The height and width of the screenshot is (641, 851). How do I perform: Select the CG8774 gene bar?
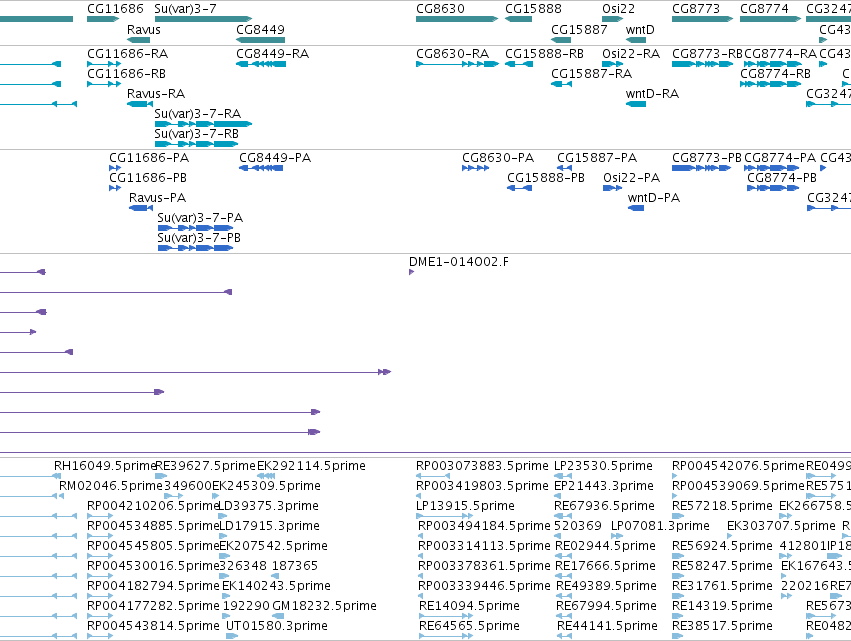771,19
